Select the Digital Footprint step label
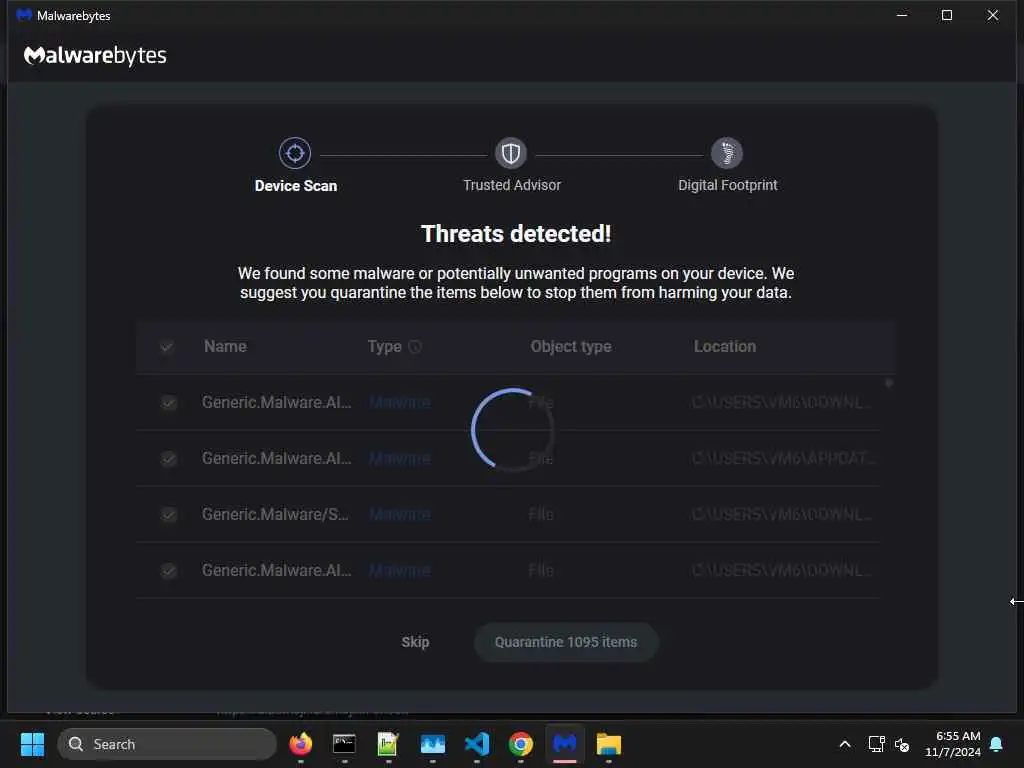 728,185
